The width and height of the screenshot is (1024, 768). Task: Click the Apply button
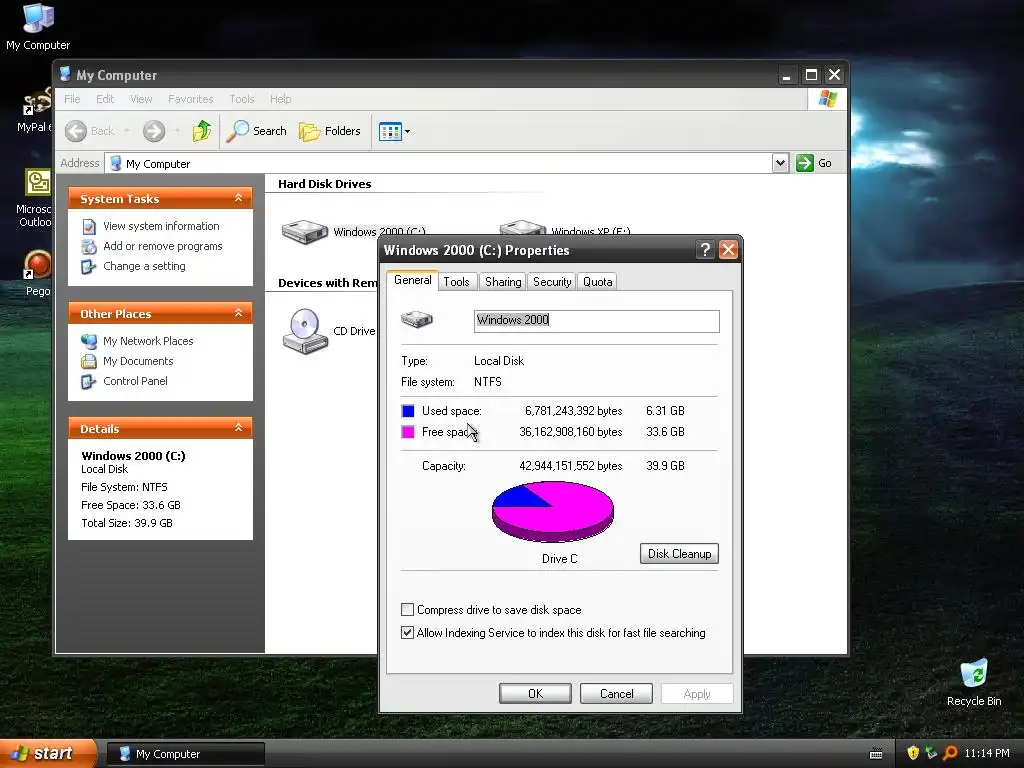[697, 694]
